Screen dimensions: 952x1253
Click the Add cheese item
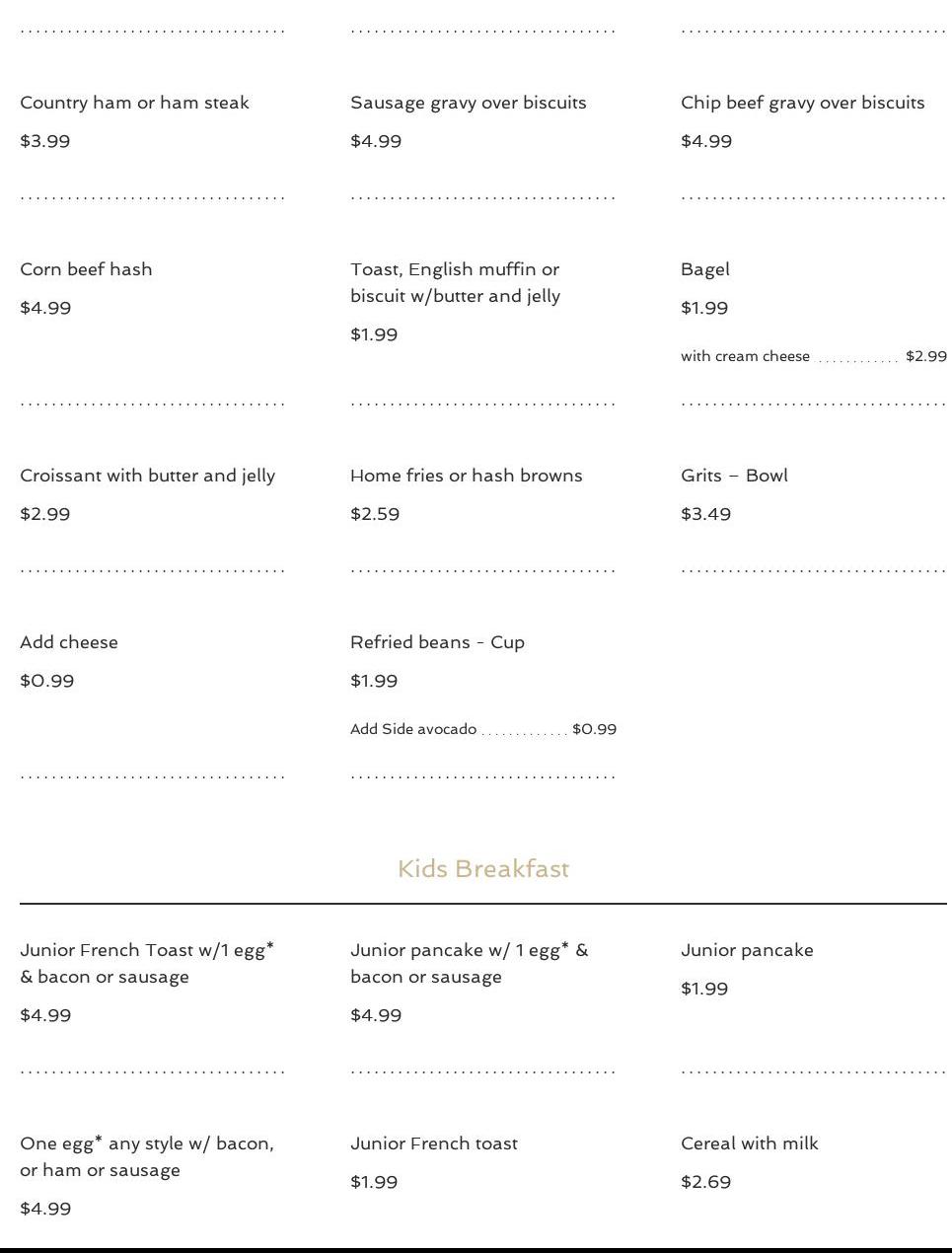pos(69,642)
